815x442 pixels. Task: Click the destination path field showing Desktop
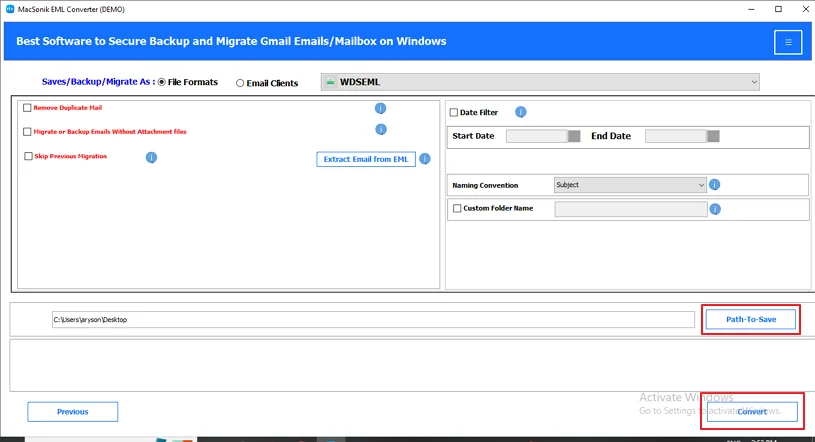373,319
